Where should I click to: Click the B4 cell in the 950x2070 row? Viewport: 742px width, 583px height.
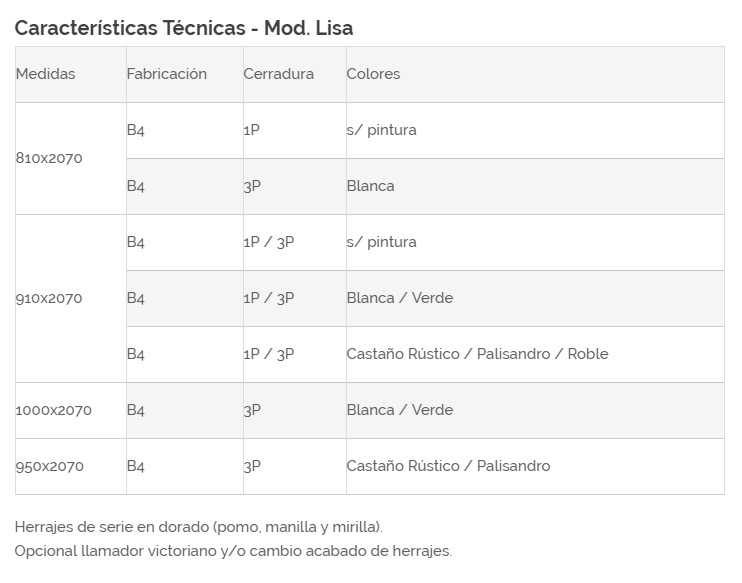tap(136, 466)
